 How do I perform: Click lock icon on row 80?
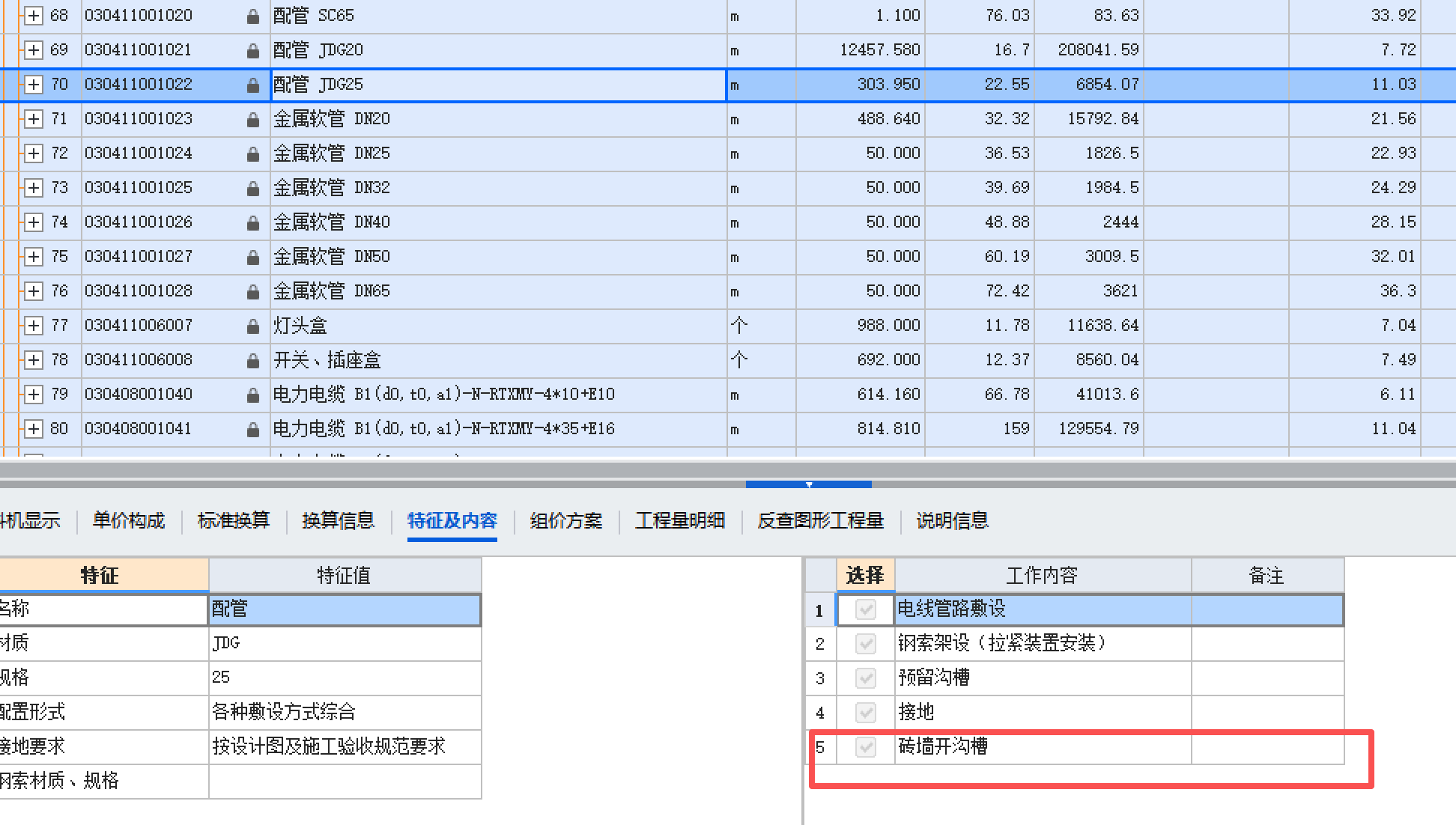pyautogui.click(x=253, y=430)
